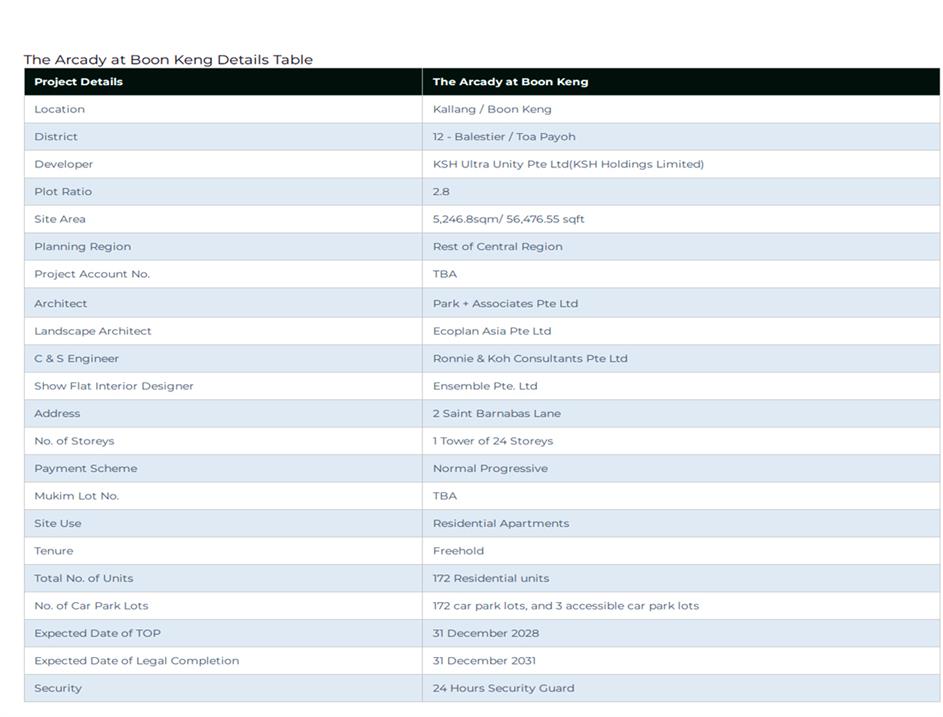Select the '31 December 2028' TOP date

coord(486,633)
